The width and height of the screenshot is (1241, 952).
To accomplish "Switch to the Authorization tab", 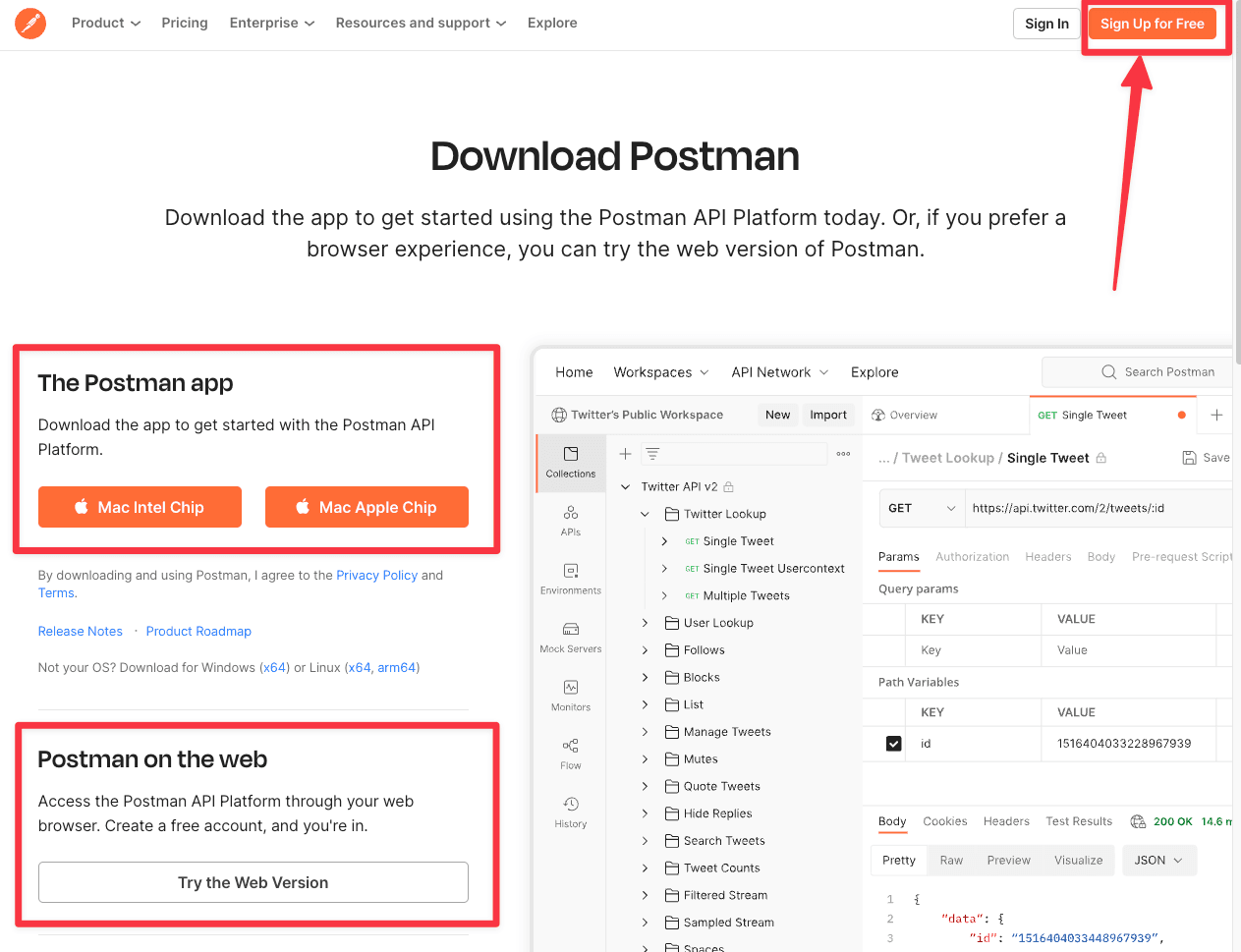I will click(x=973, y=557).
